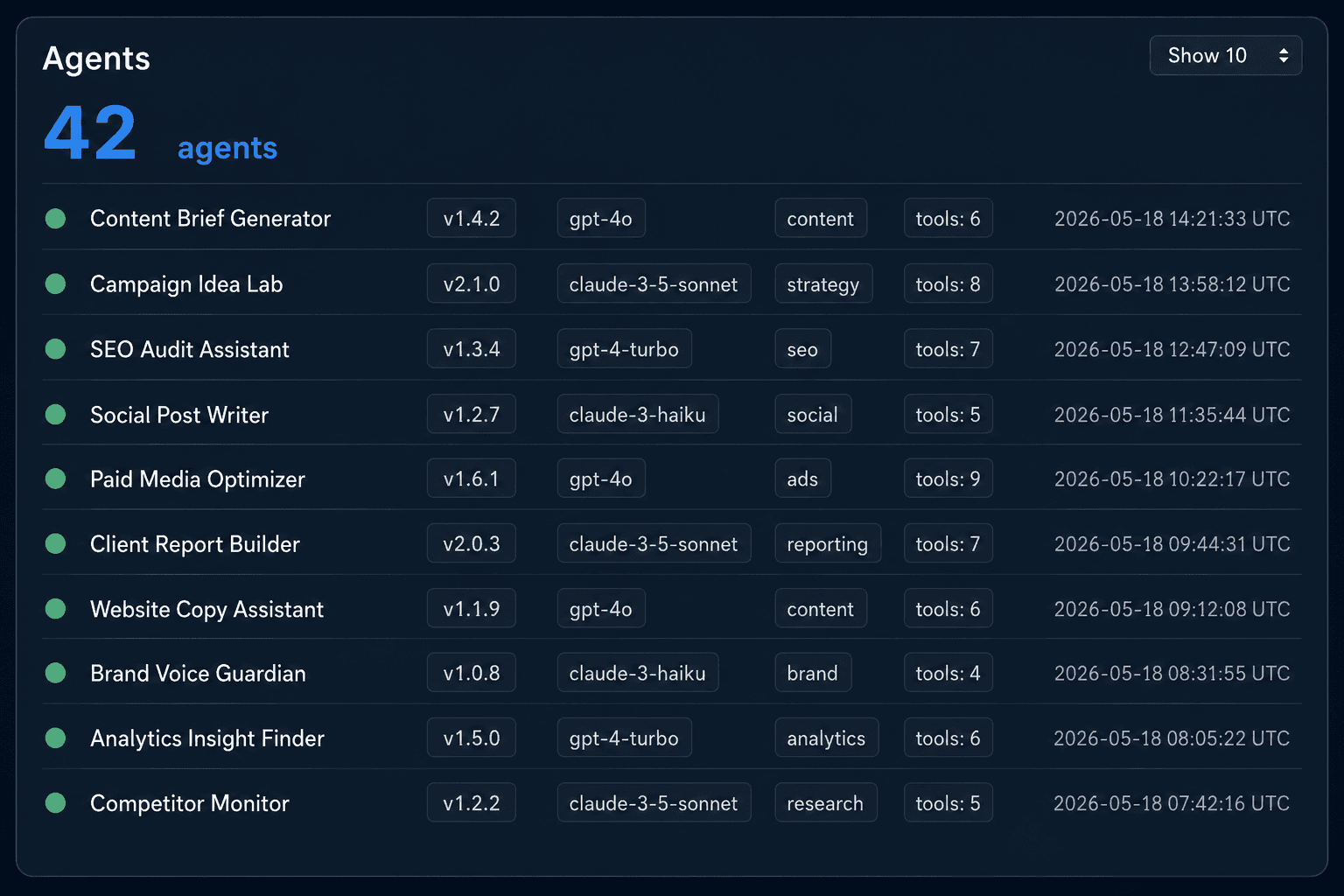The width and height of the screenshot is (1344, 896).
Task: Click gpt-4o badge on Content Brief Generator row
Action: tap(601, 218)
